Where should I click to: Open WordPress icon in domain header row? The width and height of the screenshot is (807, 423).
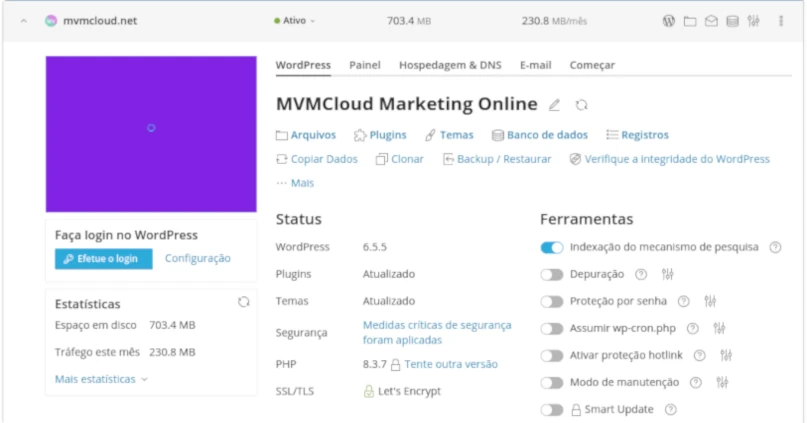669,21
